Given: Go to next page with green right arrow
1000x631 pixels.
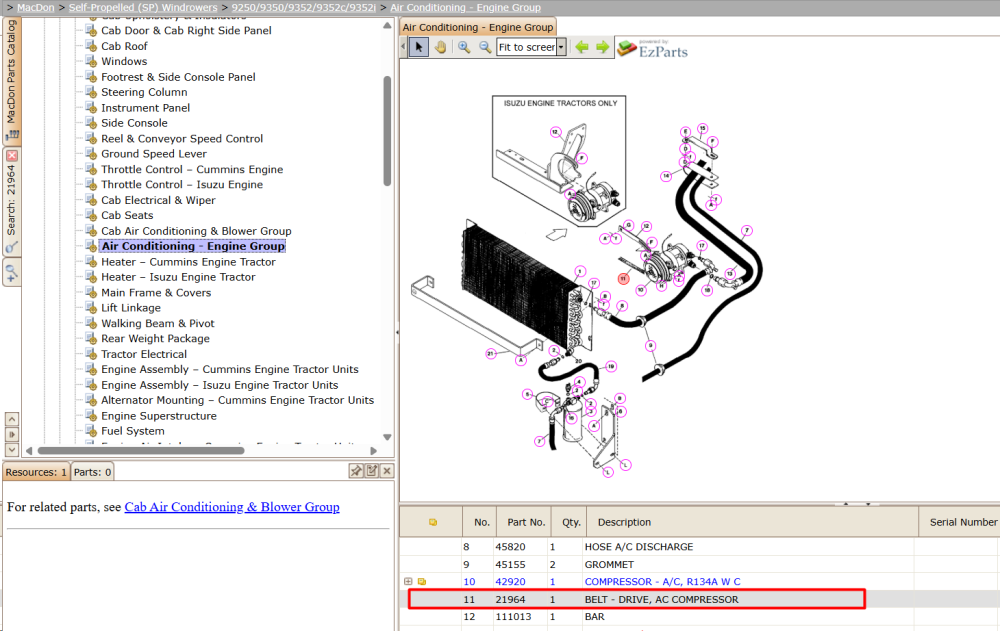Looking at the screenshot, I should [x=603, y=47].
